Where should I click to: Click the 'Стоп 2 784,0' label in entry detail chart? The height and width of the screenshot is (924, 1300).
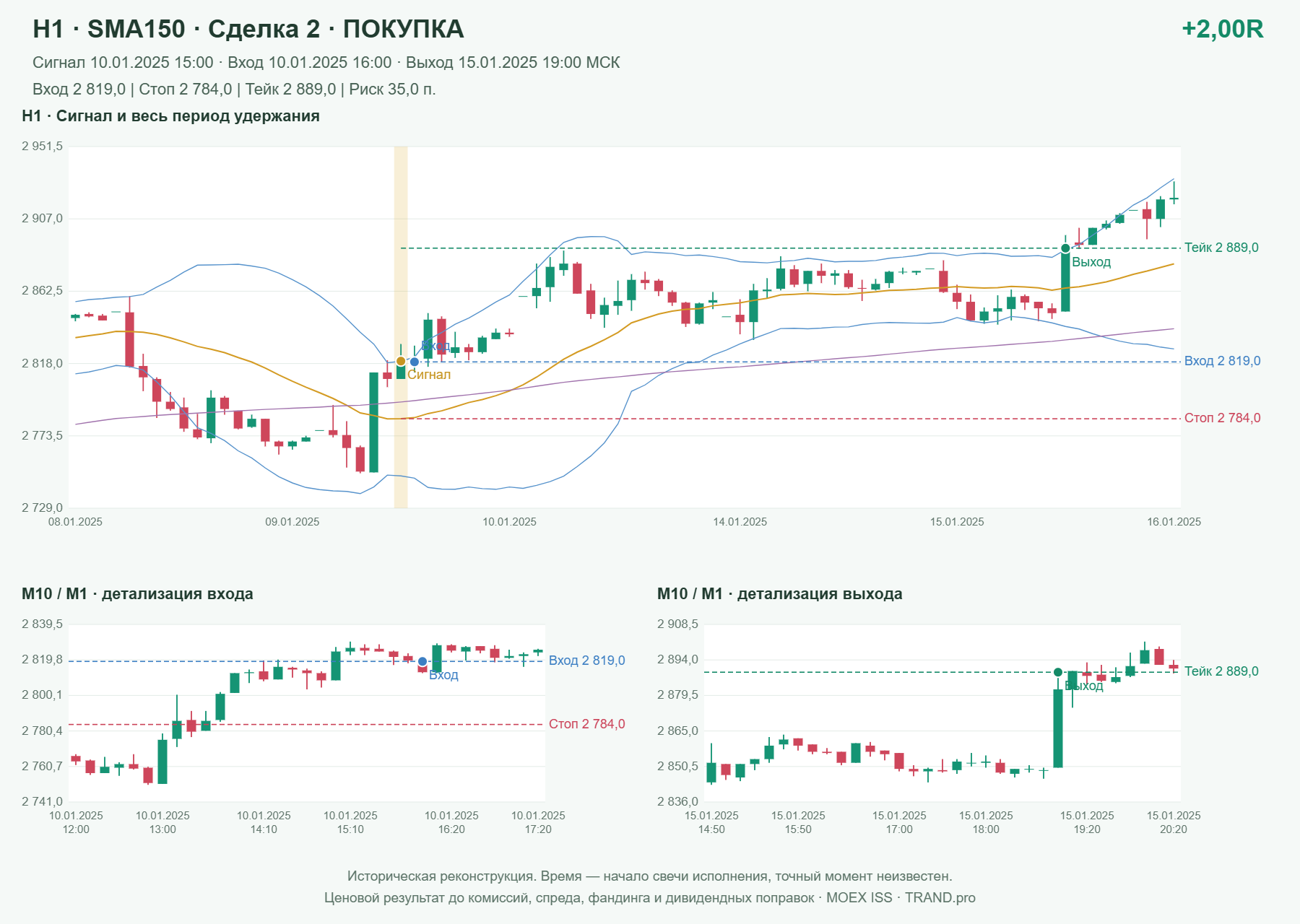point(586,724)
